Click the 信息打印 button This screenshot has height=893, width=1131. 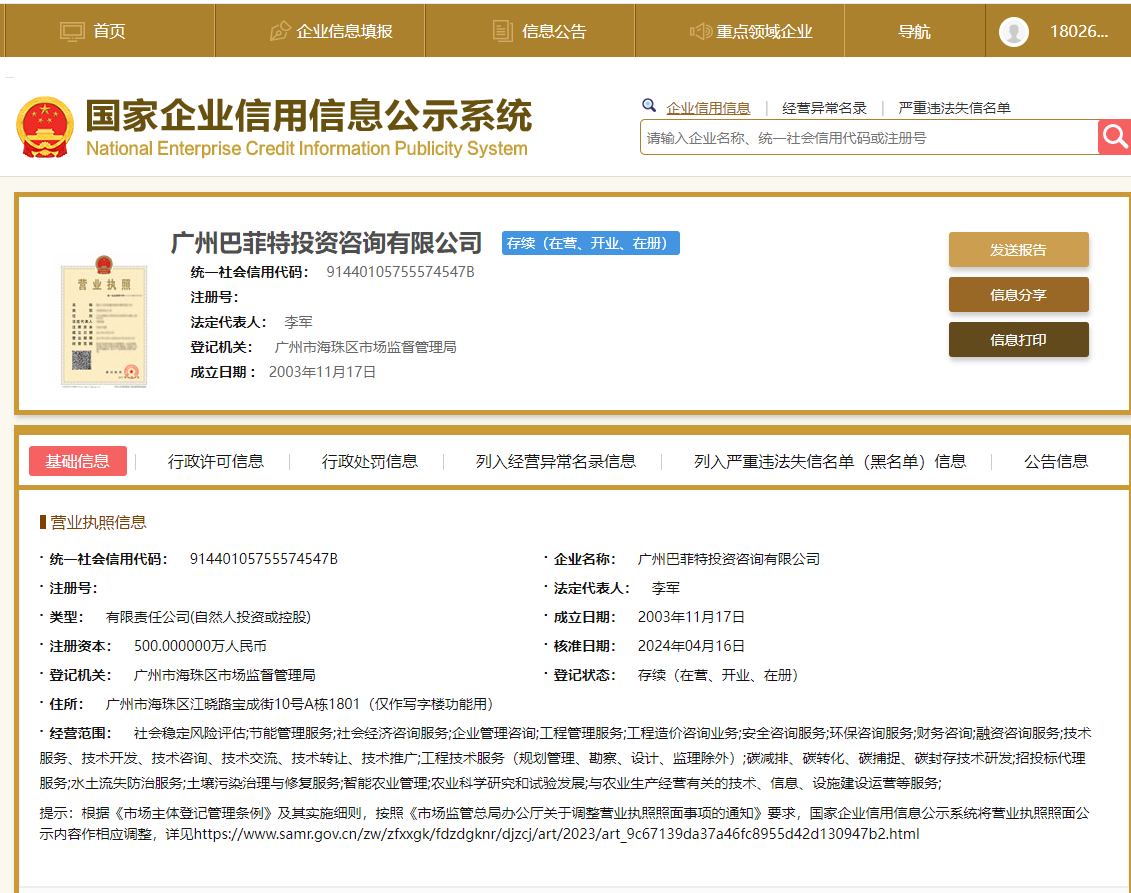(x=1018, y=339)
